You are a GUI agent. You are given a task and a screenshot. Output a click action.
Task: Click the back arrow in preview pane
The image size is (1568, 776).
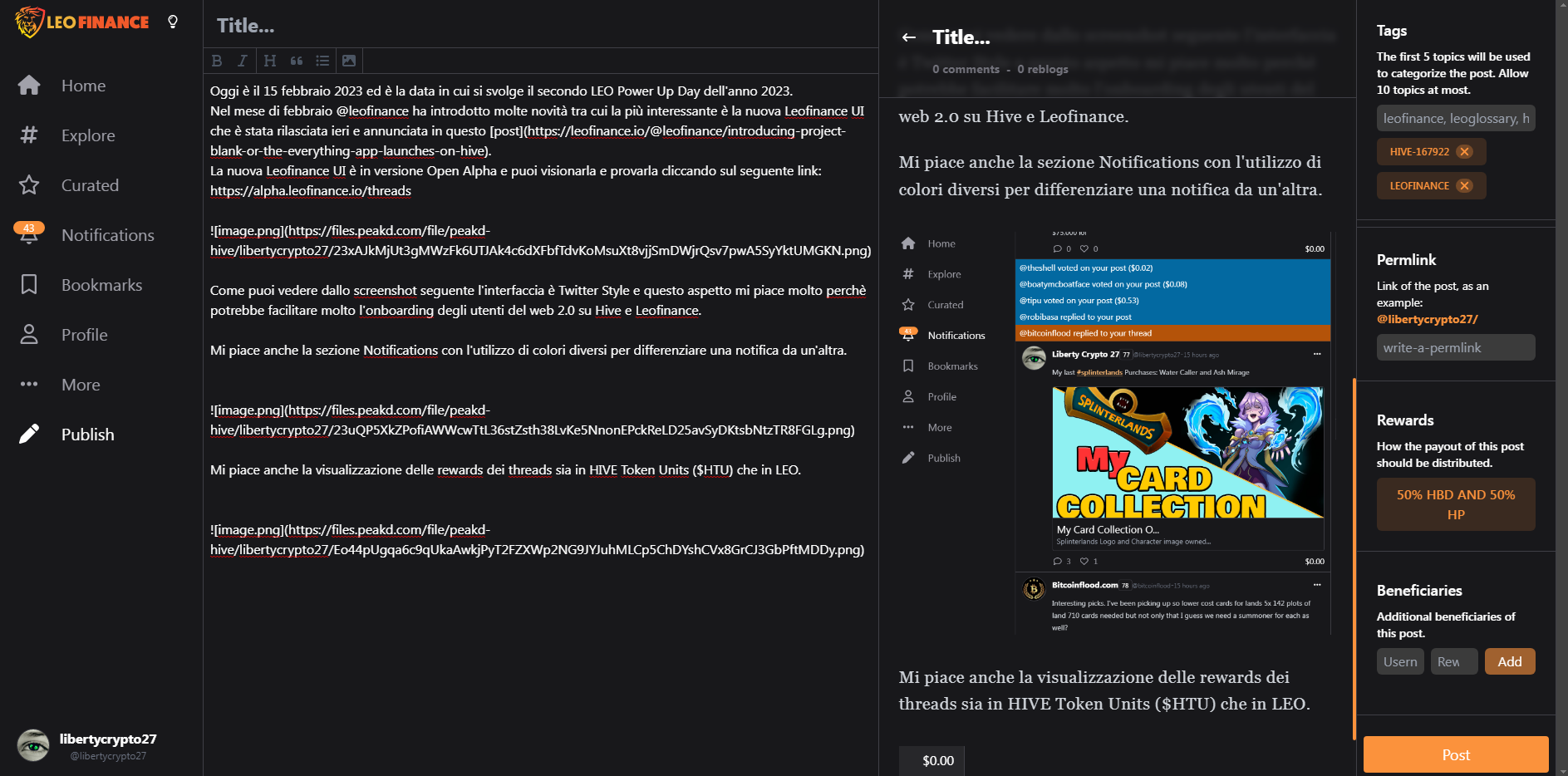click(x=909, y=37)
